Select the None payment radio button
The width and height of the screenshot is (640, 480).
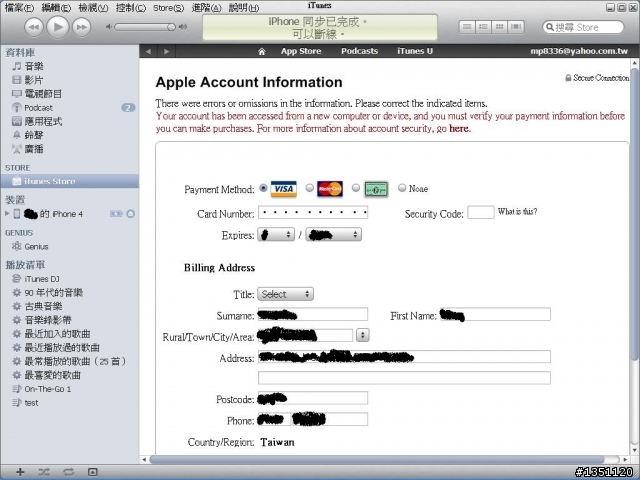[x=402, y=188]
